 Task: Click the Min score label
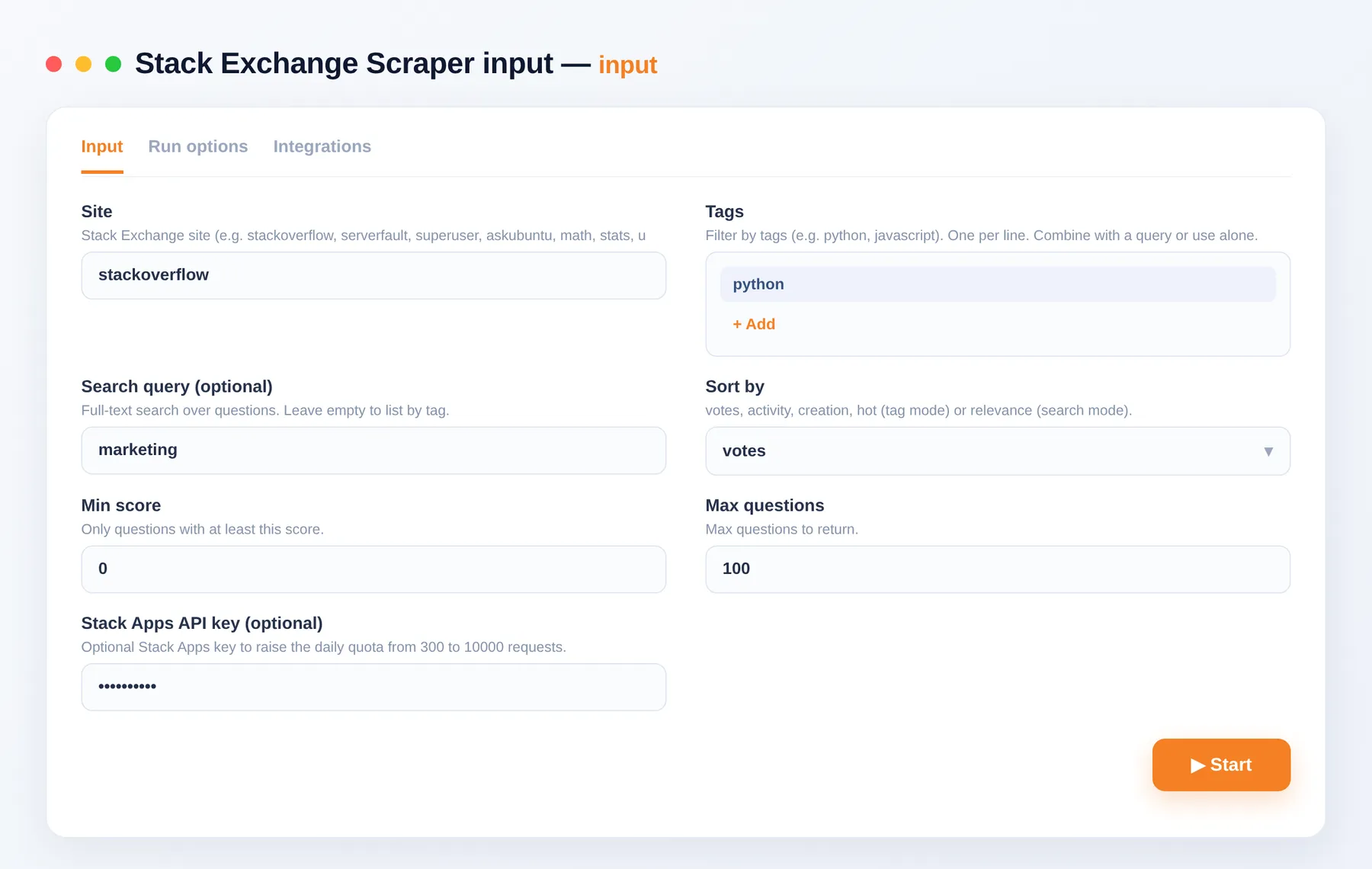(x=121, y=505)
